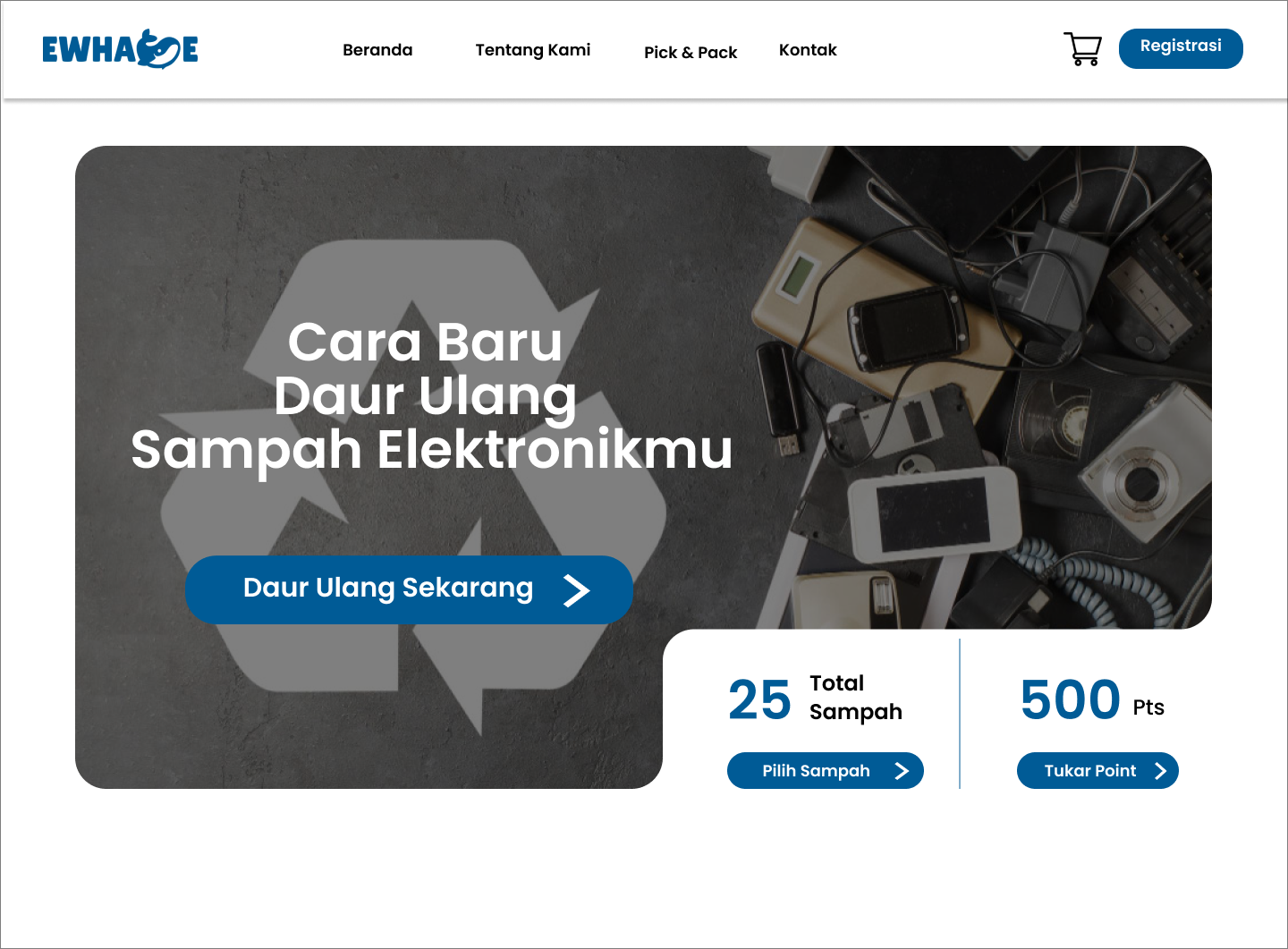Click the EWHALE logo text

coord(120,49)
